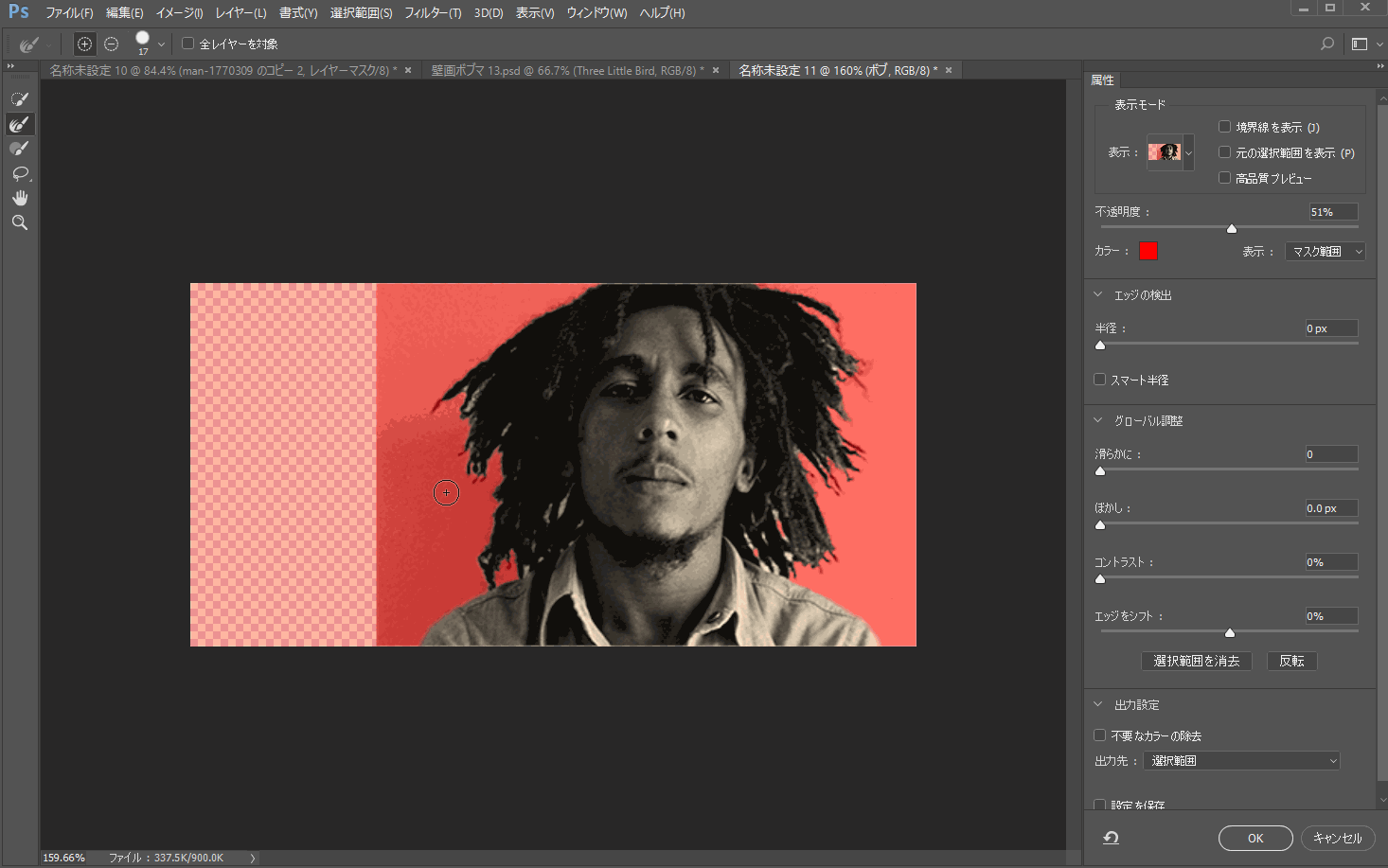Open the 選択範囲(S) menu
1388x868 pixels.
[361, 13]
